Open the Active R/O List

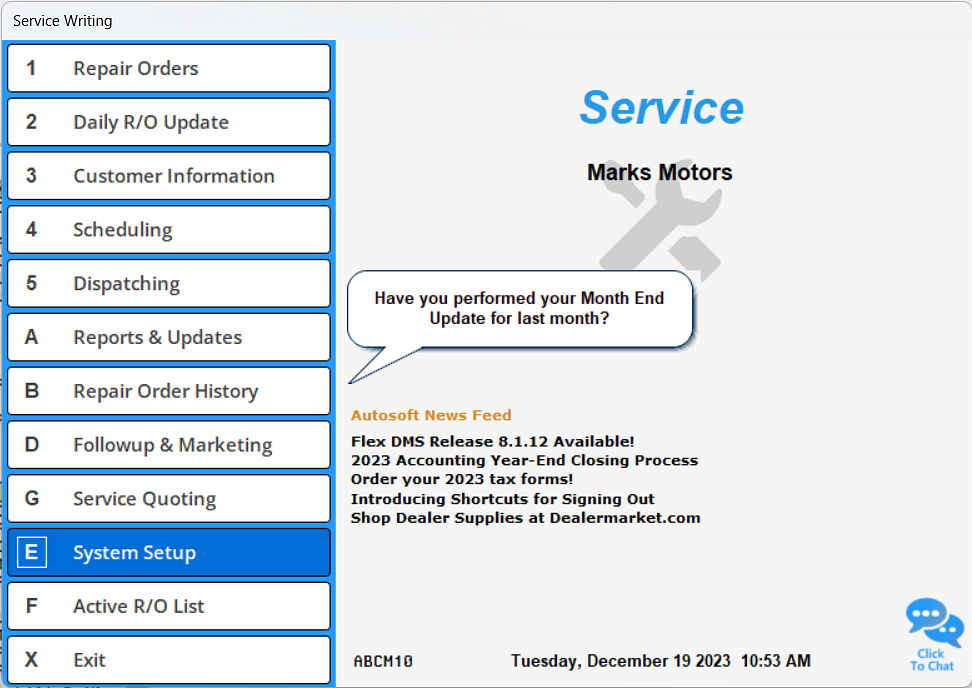click(x=168, y=606)
